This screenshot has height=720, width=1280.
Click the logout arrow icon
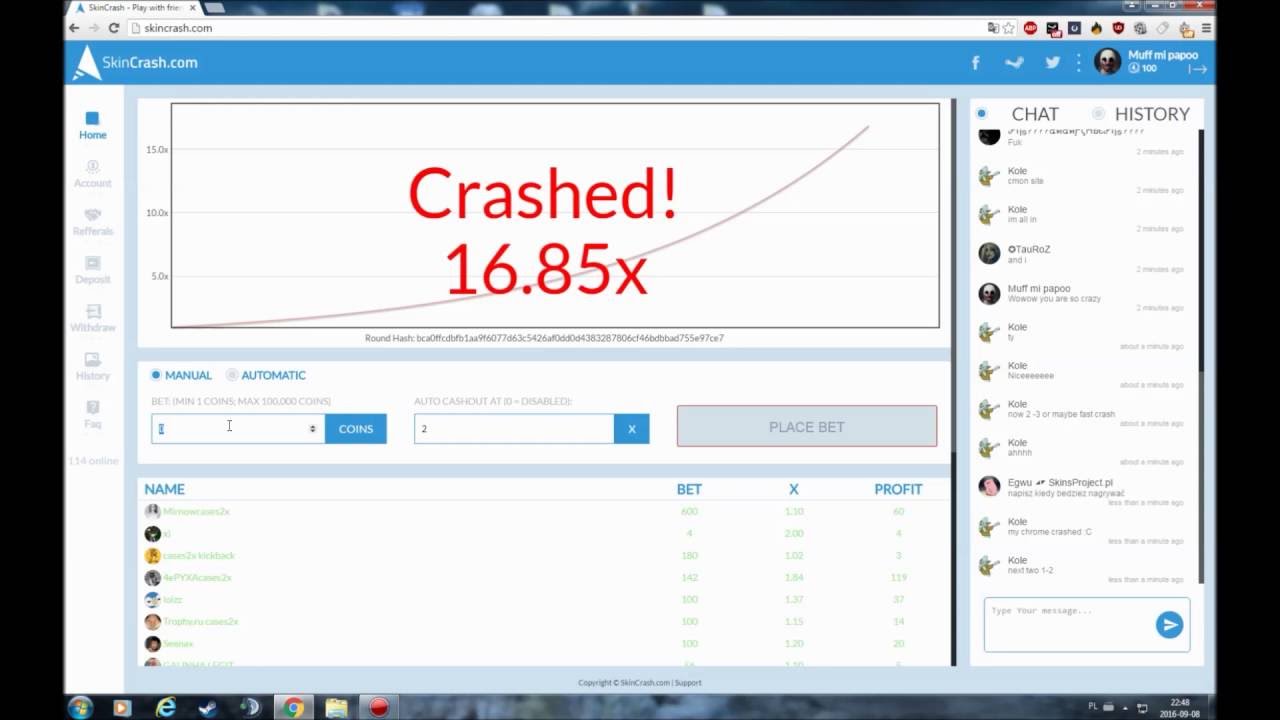1198,69
